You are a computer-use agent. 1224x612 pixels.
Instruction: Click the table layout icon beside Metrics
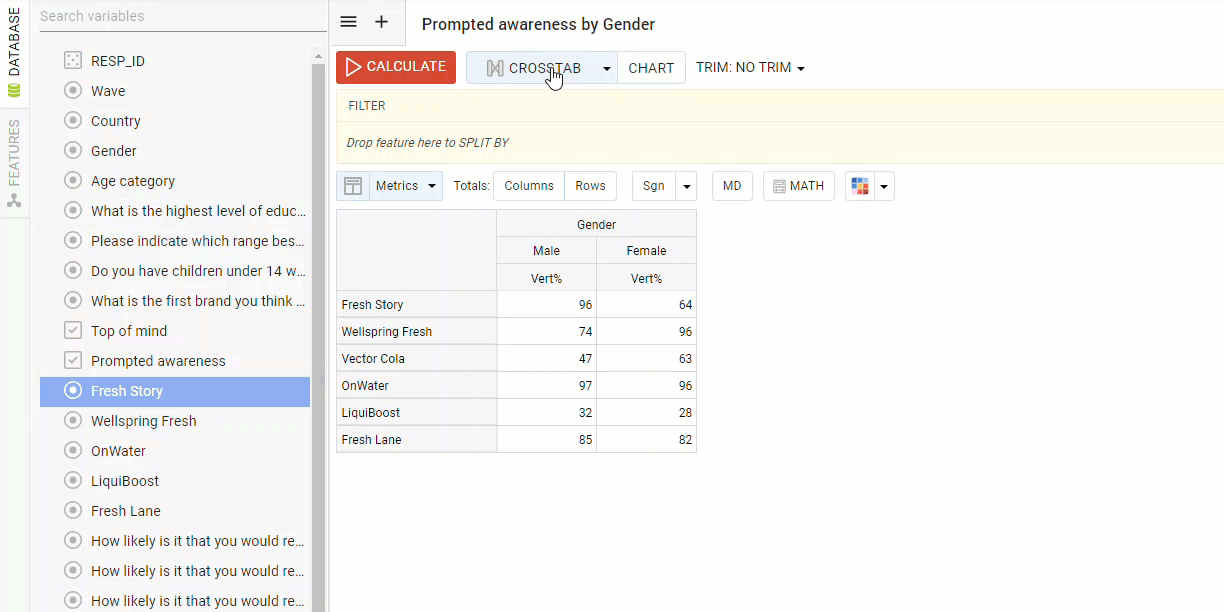(x=353, y=186)
